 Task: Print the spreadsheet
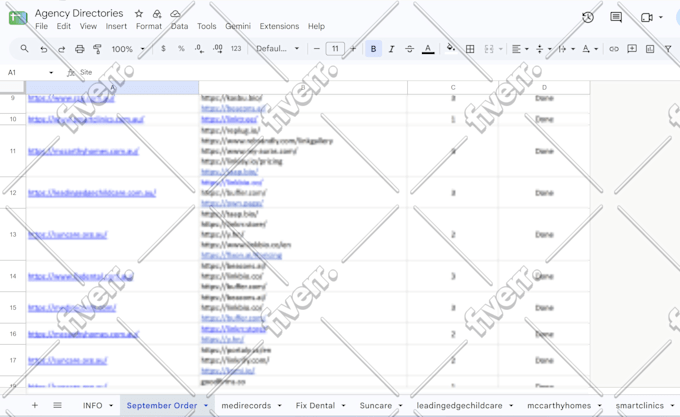click(79, 49)
